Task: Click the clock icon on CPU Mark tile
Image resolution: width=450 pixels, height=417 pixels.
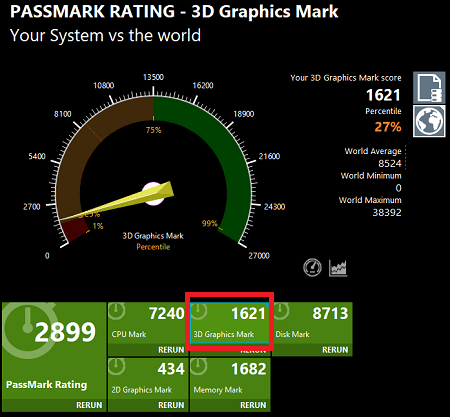Action: pyautogui.click(x=117, y=311)
